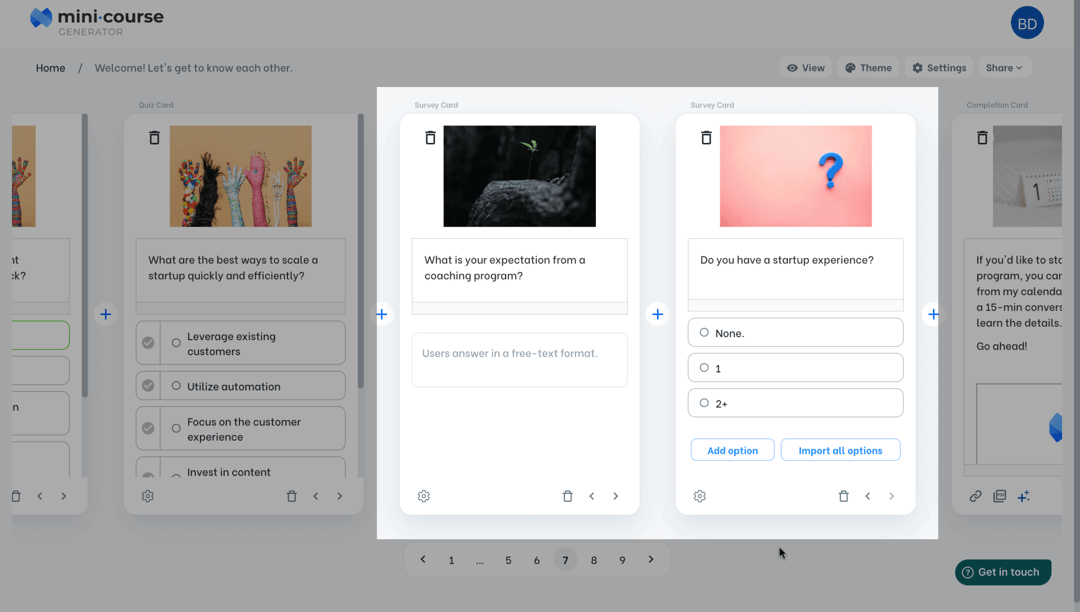Edit 'Do you have a startup experience?' text
This screenshot has height=612, width=1080.
796,268
